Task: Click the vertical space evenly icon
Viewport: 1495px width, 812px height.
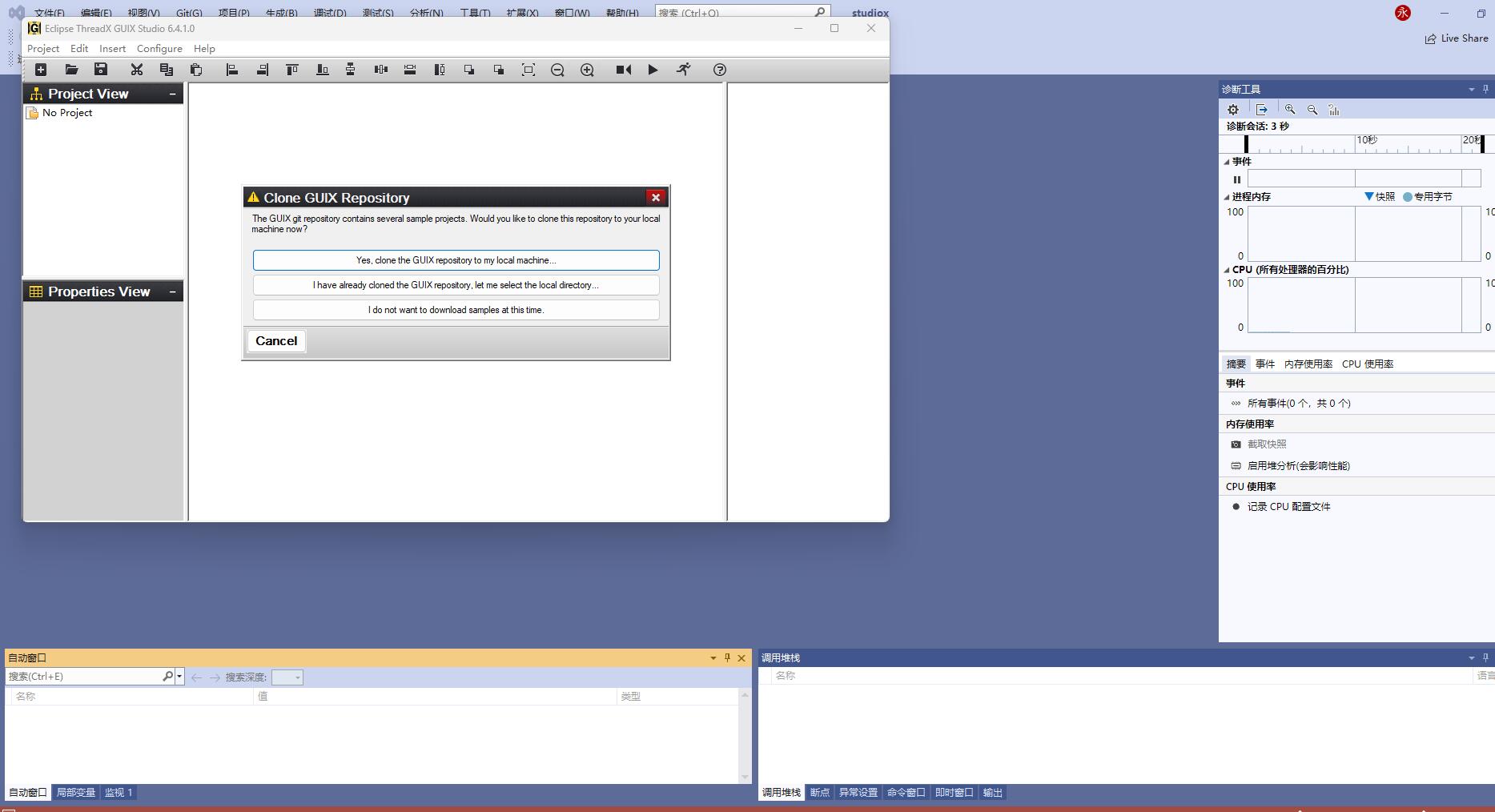Action: pyautogui.click(x=351, y=70)
